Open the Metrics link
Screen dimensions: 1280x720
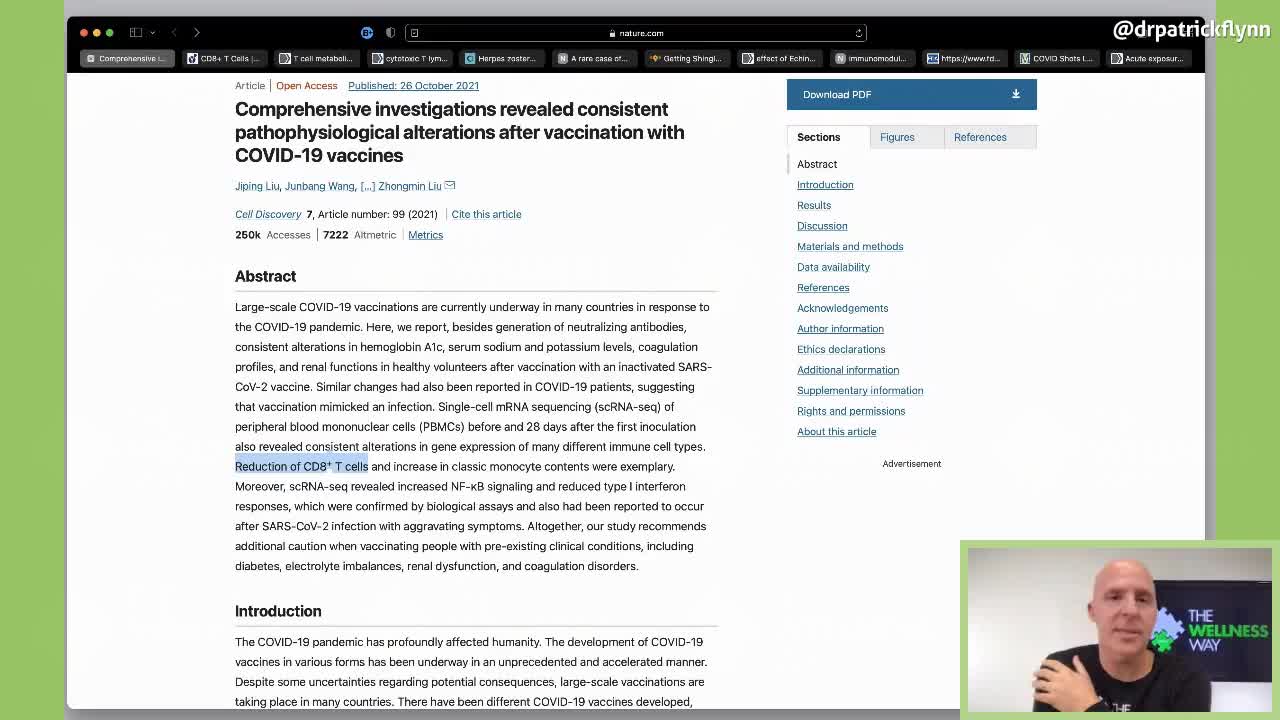tap(425, 235)
